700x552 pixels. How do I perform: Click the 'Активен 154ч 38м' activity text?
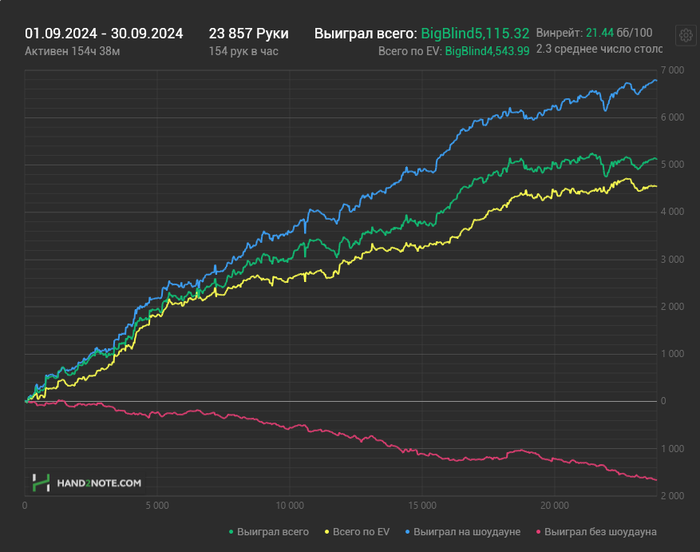point(72,51)
